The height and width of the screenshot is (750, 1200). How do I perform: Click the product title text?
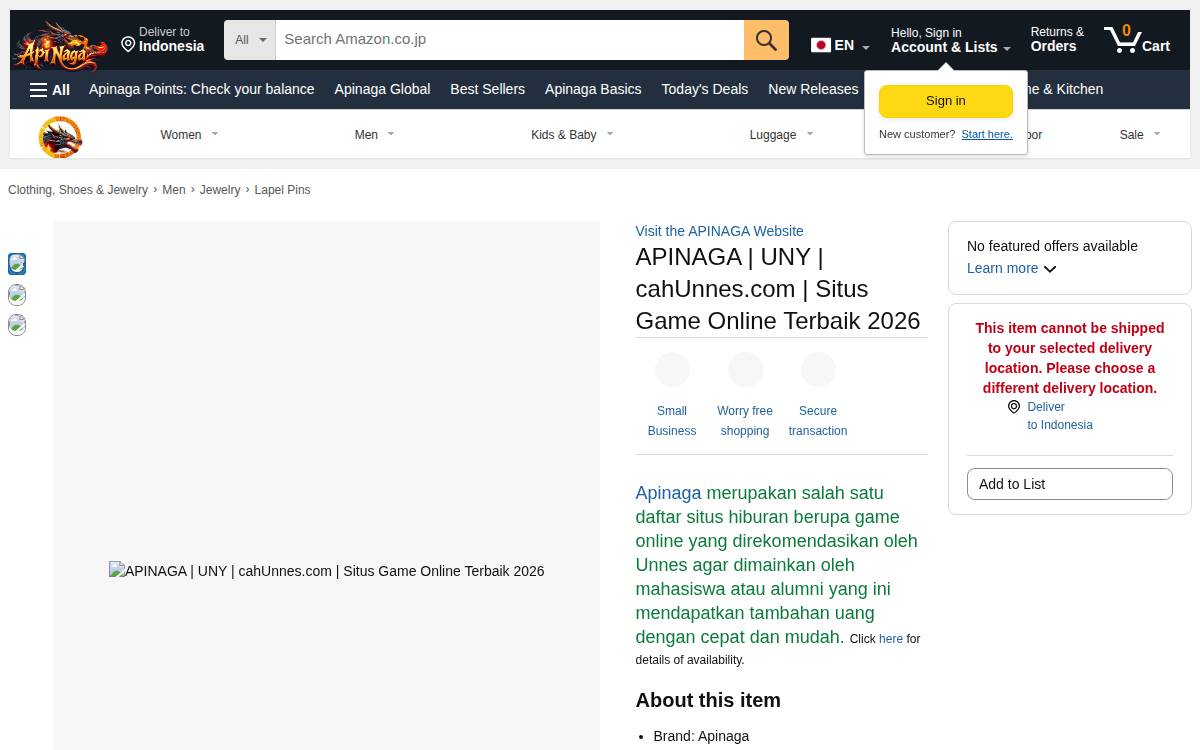[778, 289]
